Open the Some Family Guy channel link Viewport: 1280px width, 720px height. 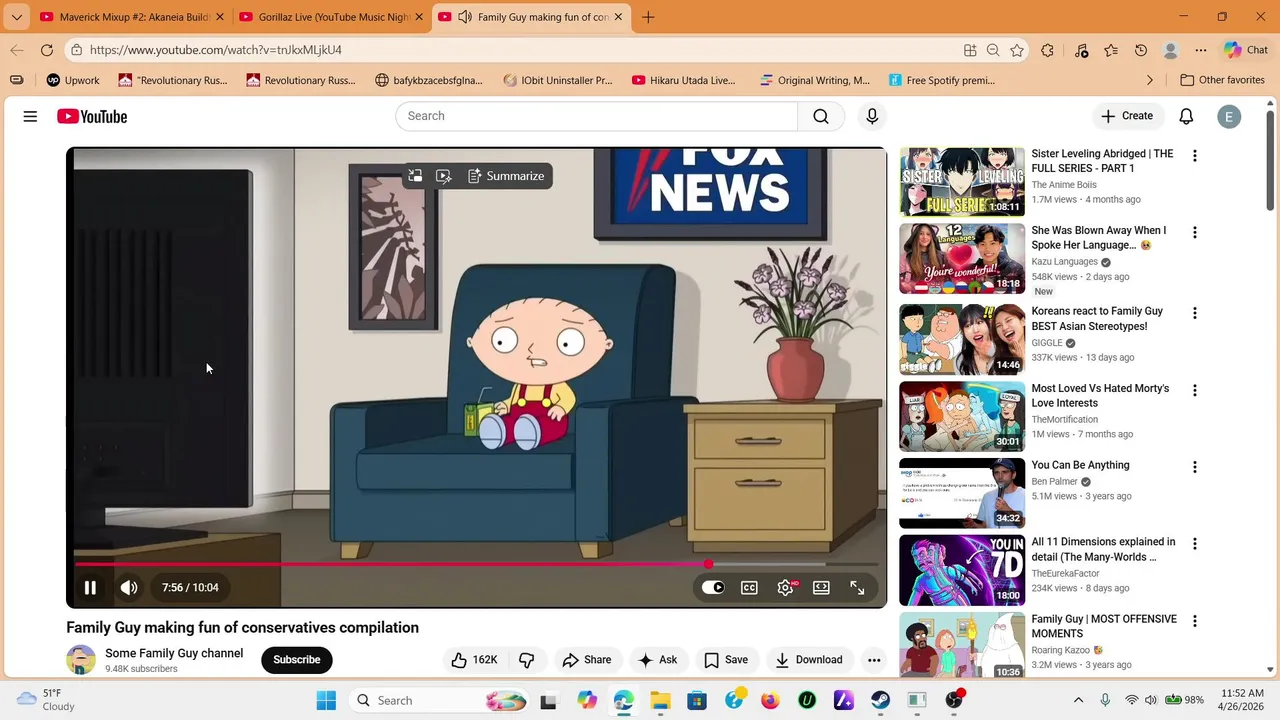(x=174, y=653)
